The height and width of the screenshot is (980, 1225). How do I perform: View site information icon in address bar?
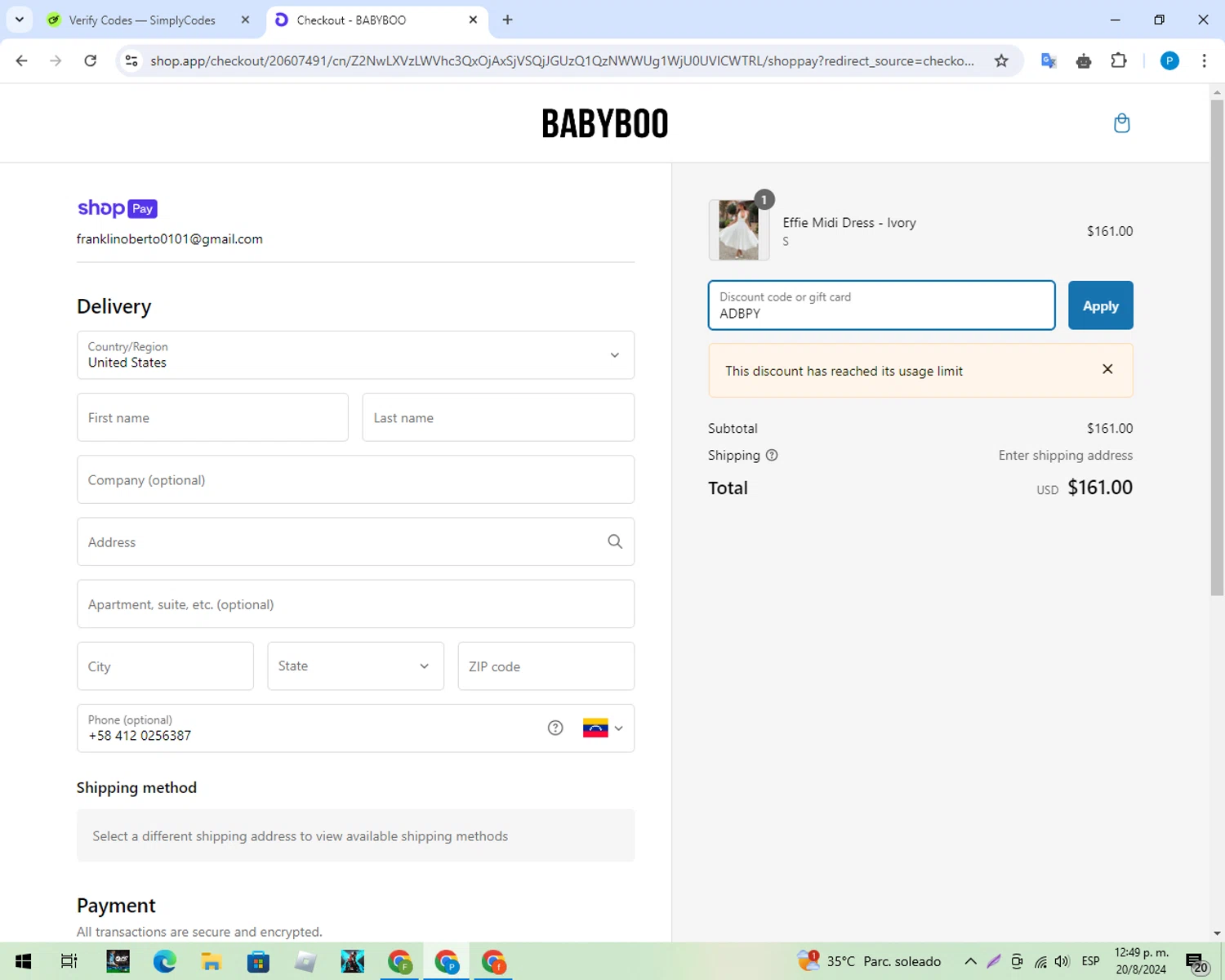[x=131, y=60]
